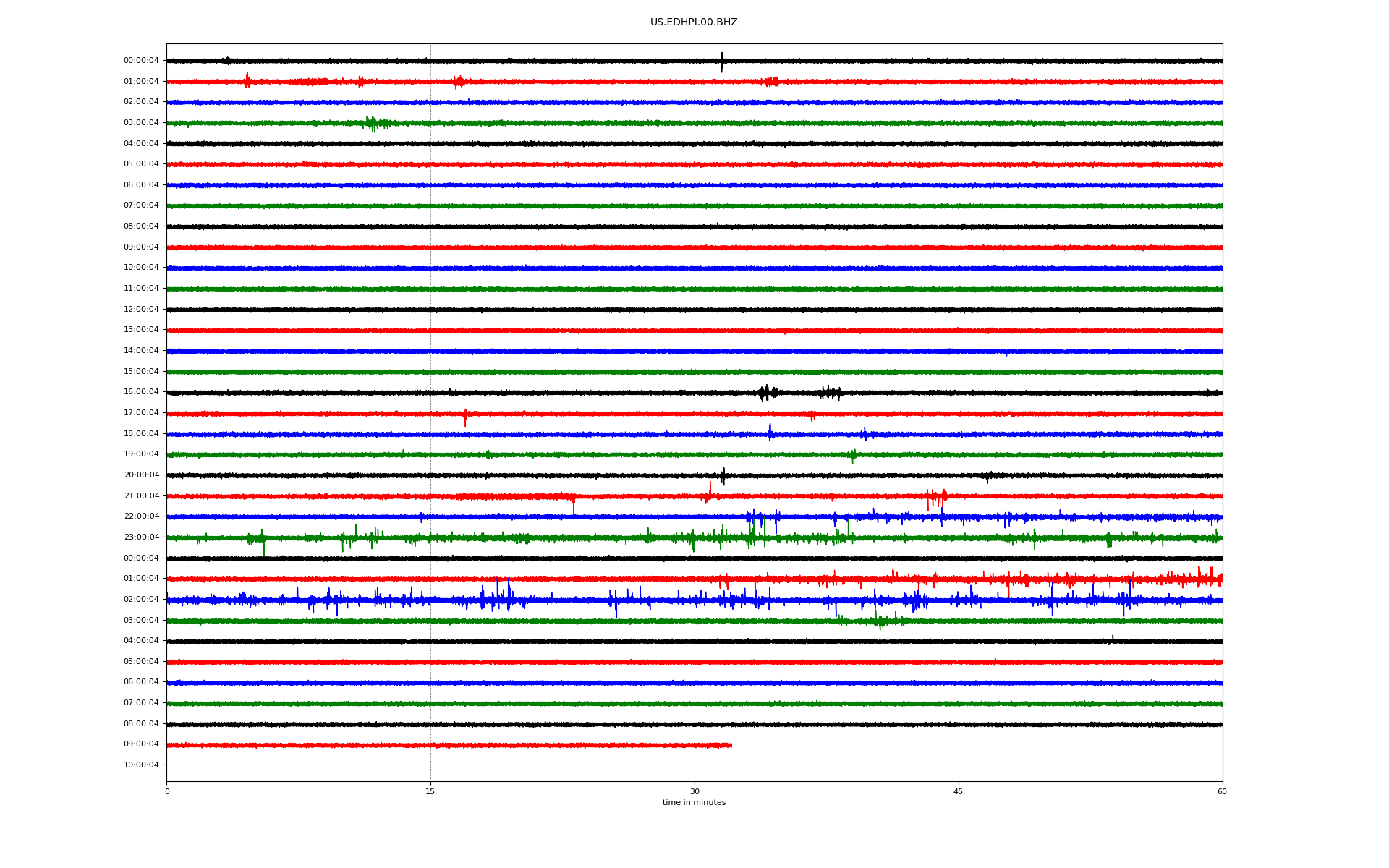Click the end of the last red trace
1389x868 pixels.
click(731, 745)
